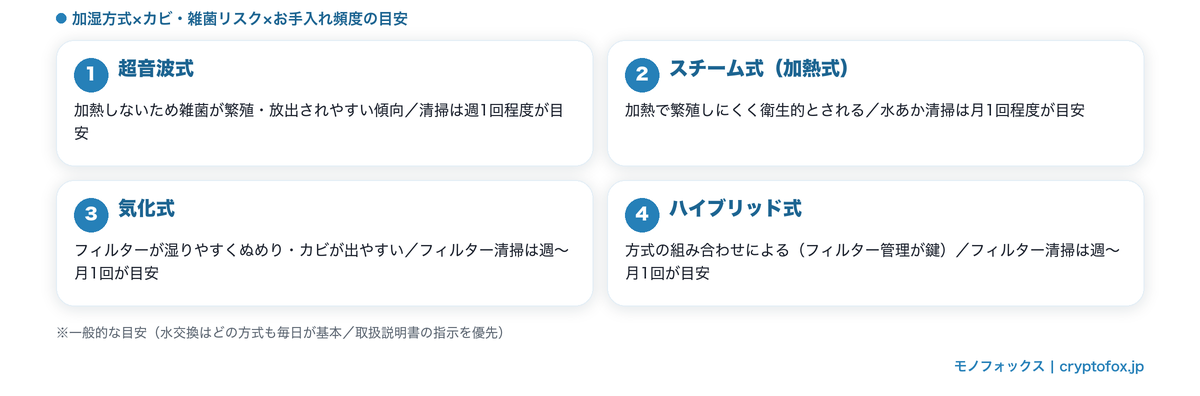The height and width of the screenshot is (396, 1200).
Task: Select the 気化式 heading
Action: click(146, 209)
